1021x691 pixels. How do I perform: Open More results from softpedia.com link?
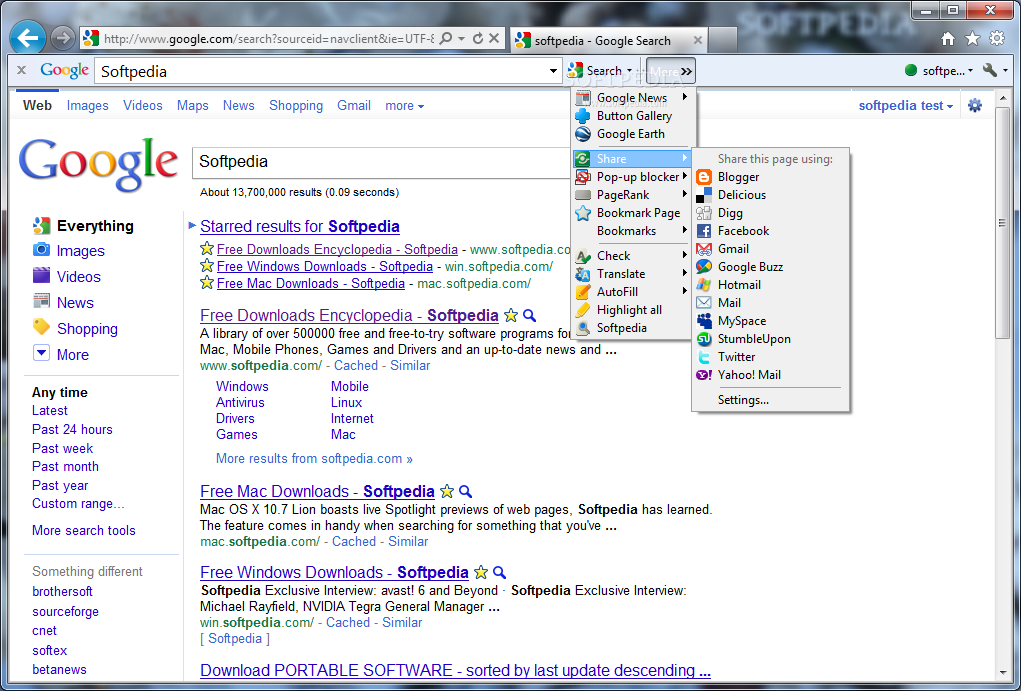coord(314,458)
